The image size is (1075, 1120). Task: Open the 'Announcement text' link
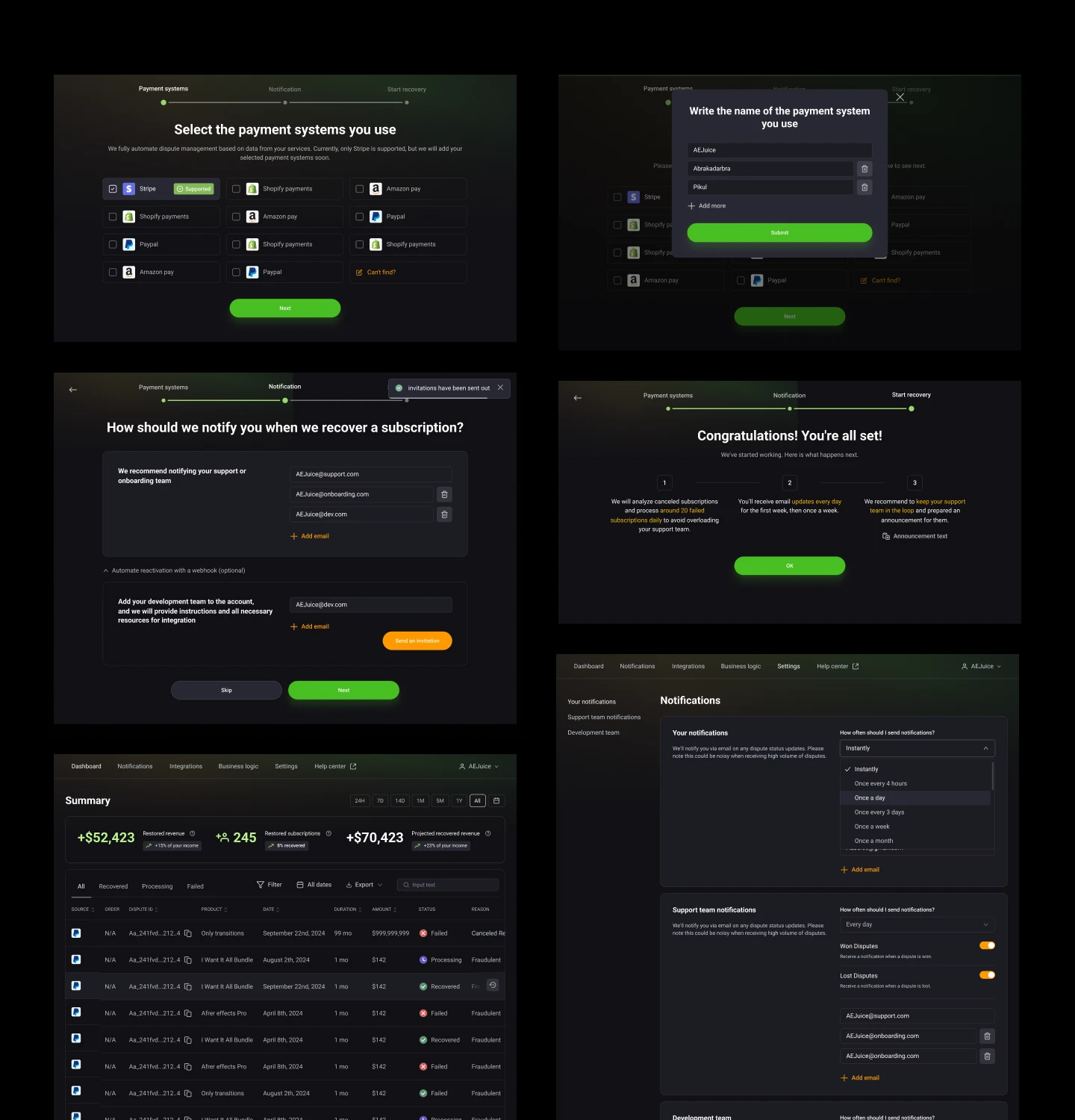tap(914, 536)
